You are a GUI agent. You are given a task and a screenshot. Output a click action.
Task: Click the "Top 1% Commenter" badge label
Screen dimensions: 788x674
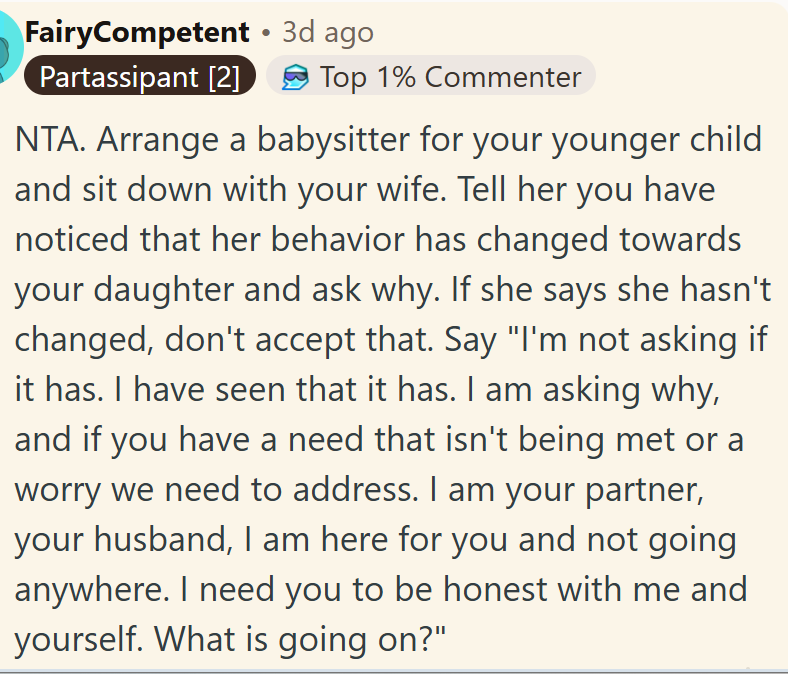pyautogui.click(x=450, y=77)
